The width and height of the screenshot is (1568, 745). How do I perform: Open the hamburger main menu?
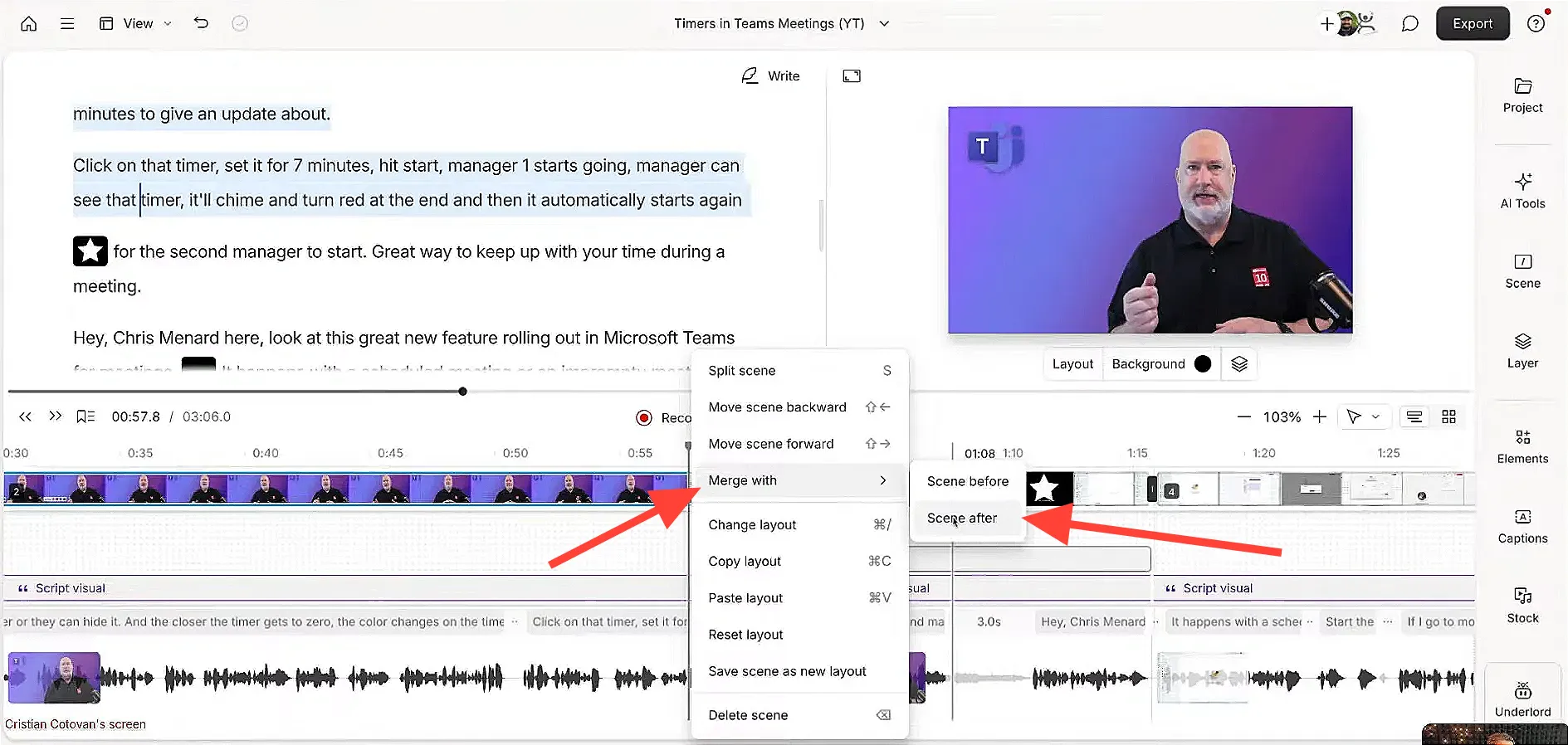coord(67,23)
